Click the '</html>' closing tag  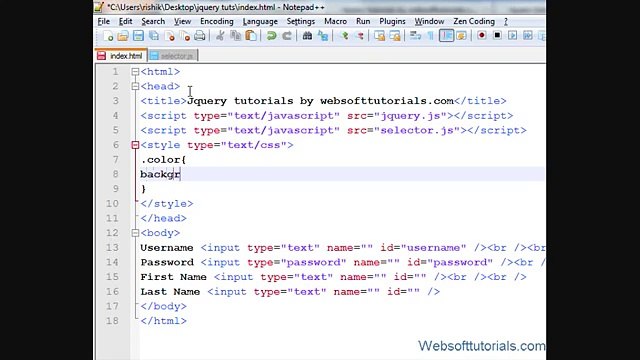coord(164,321)
